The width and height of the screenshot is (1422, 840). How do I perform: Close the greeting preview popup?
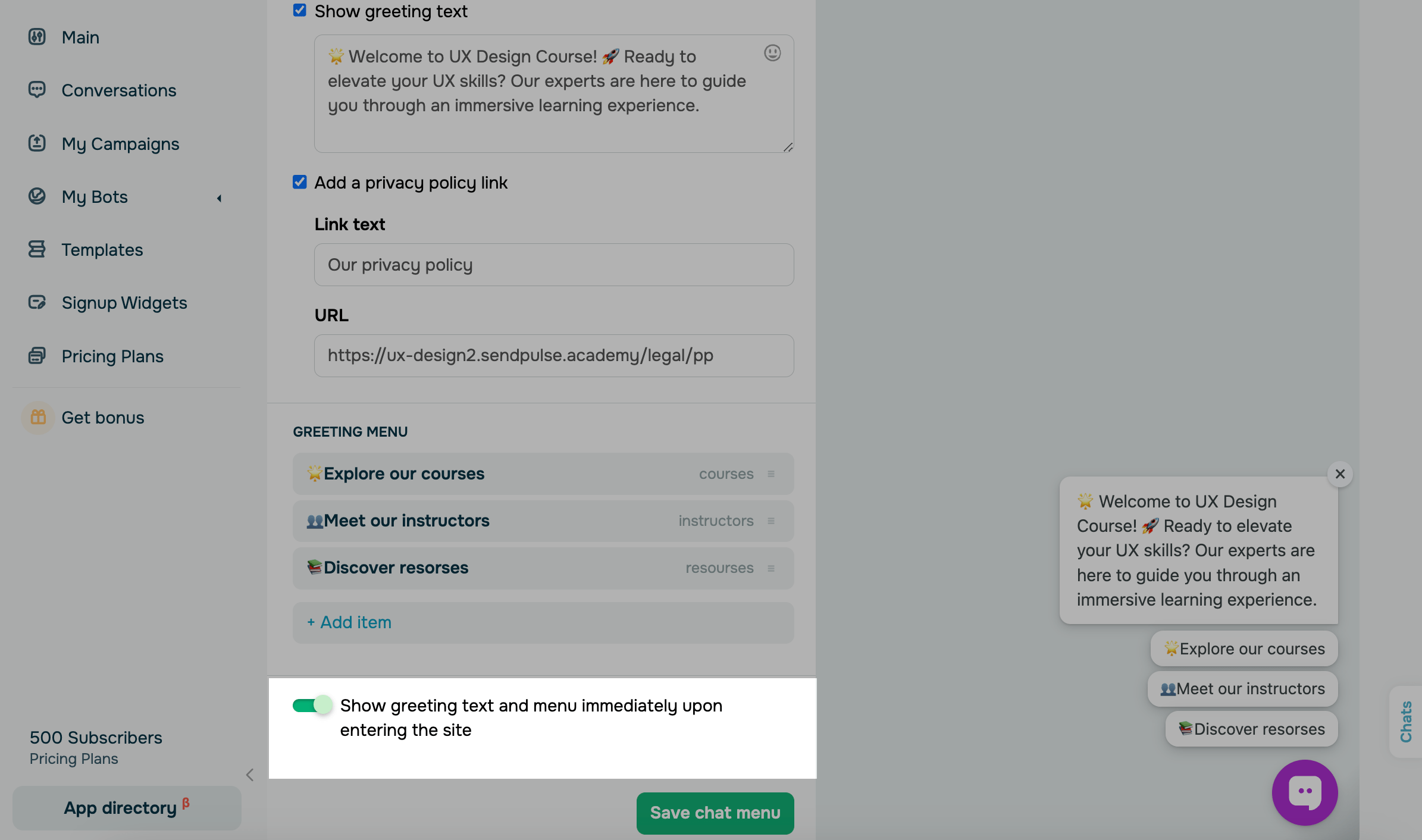[x=1340, y=474]
